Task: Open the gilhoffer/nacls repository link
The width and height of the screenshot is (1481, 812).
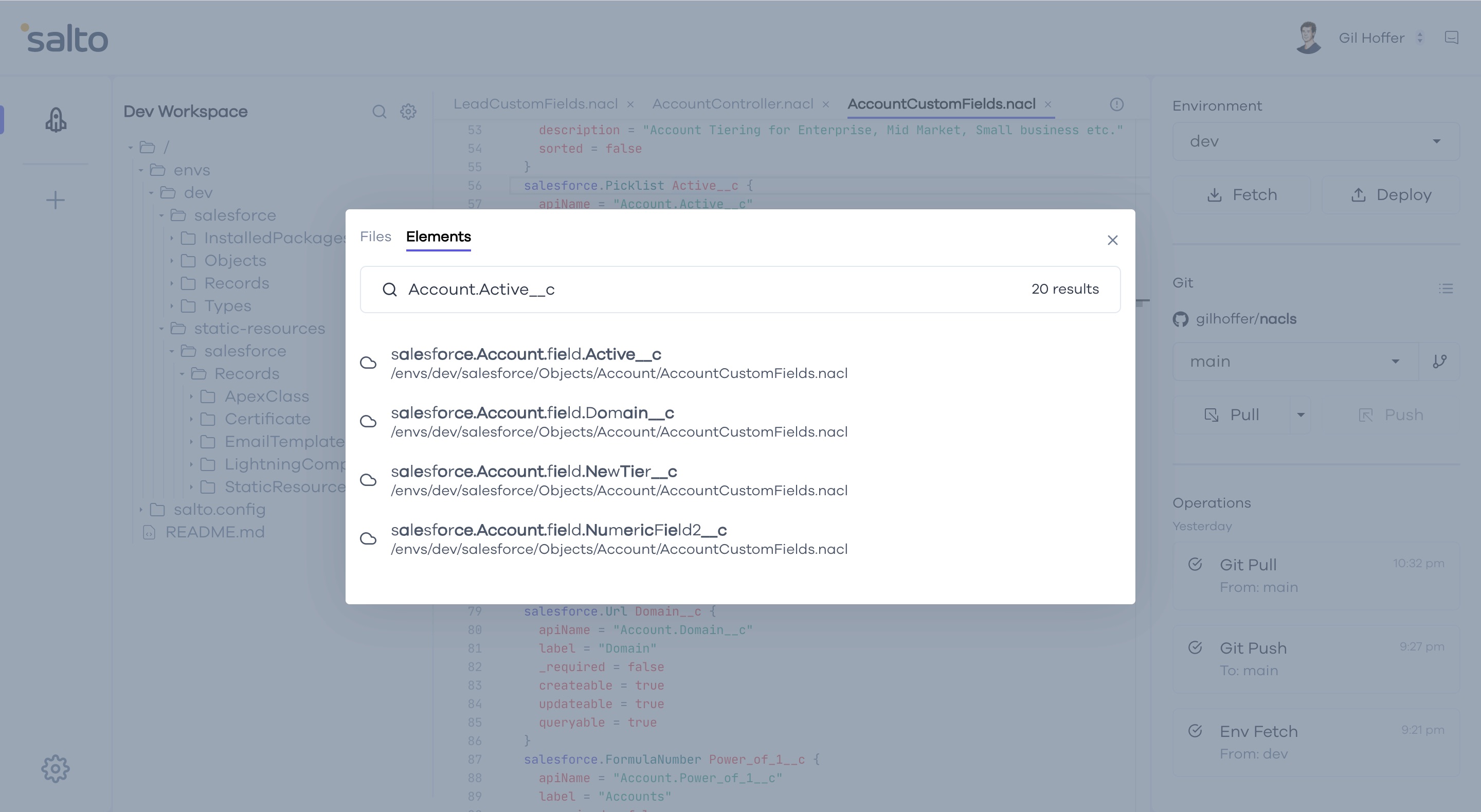Action: pos(1246,319)
